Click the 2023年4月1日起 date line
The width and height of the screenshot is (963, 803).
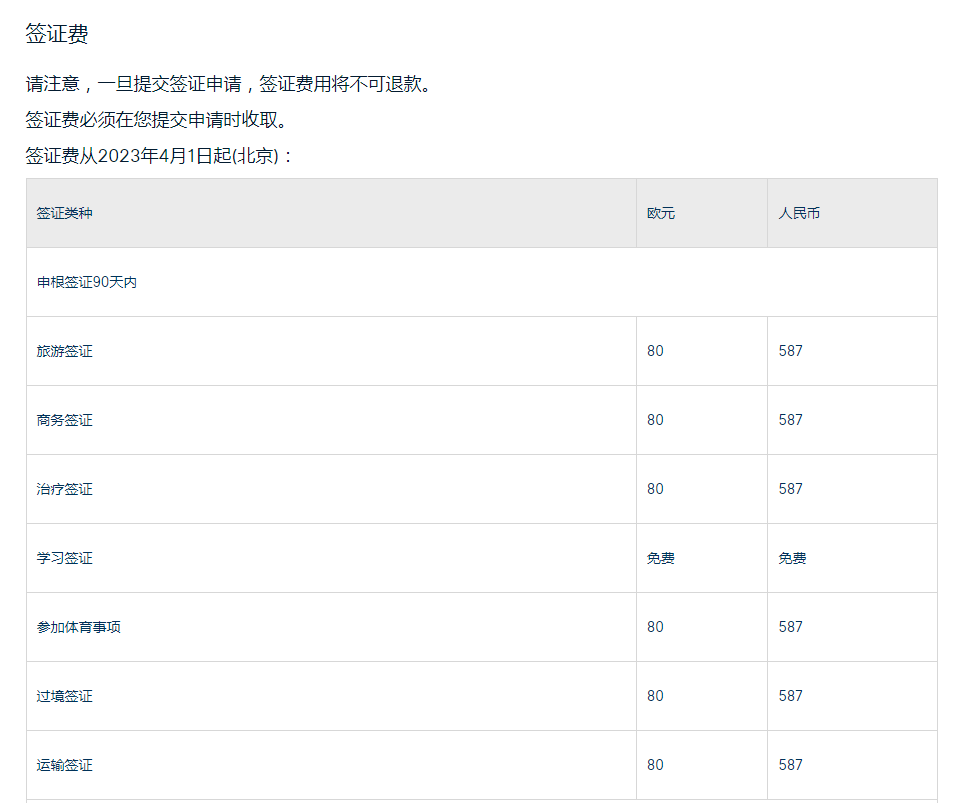[160, 155]
